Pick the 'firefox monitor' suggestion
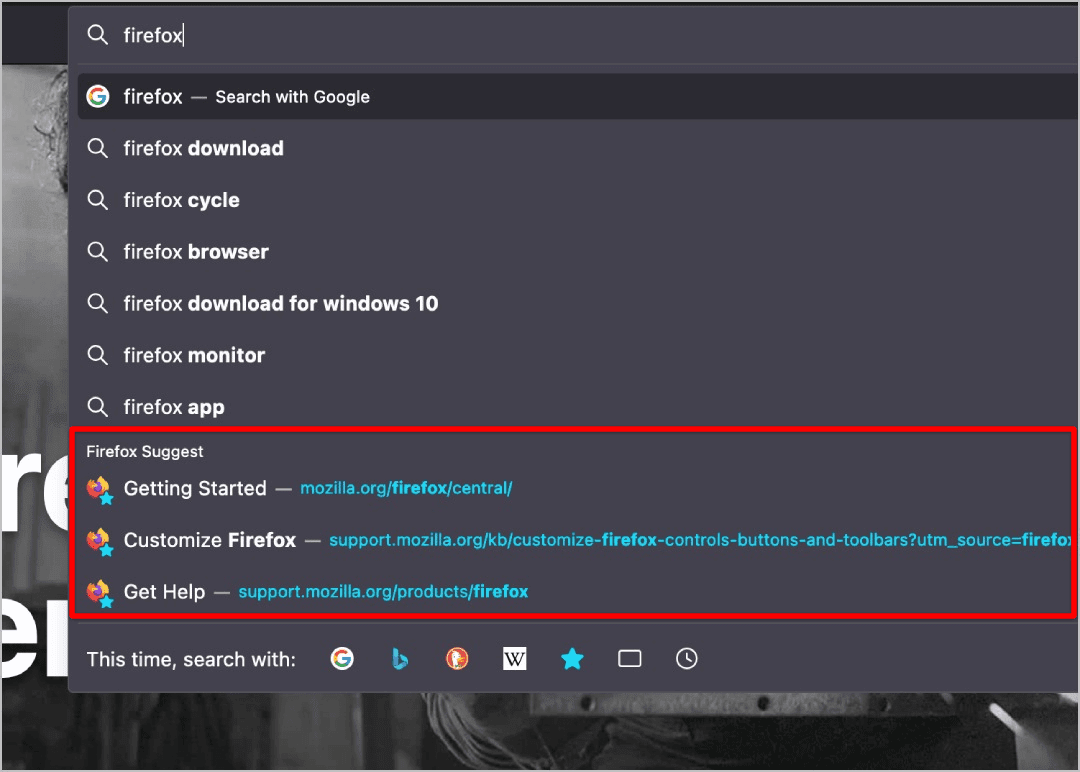 pos(194,356)
